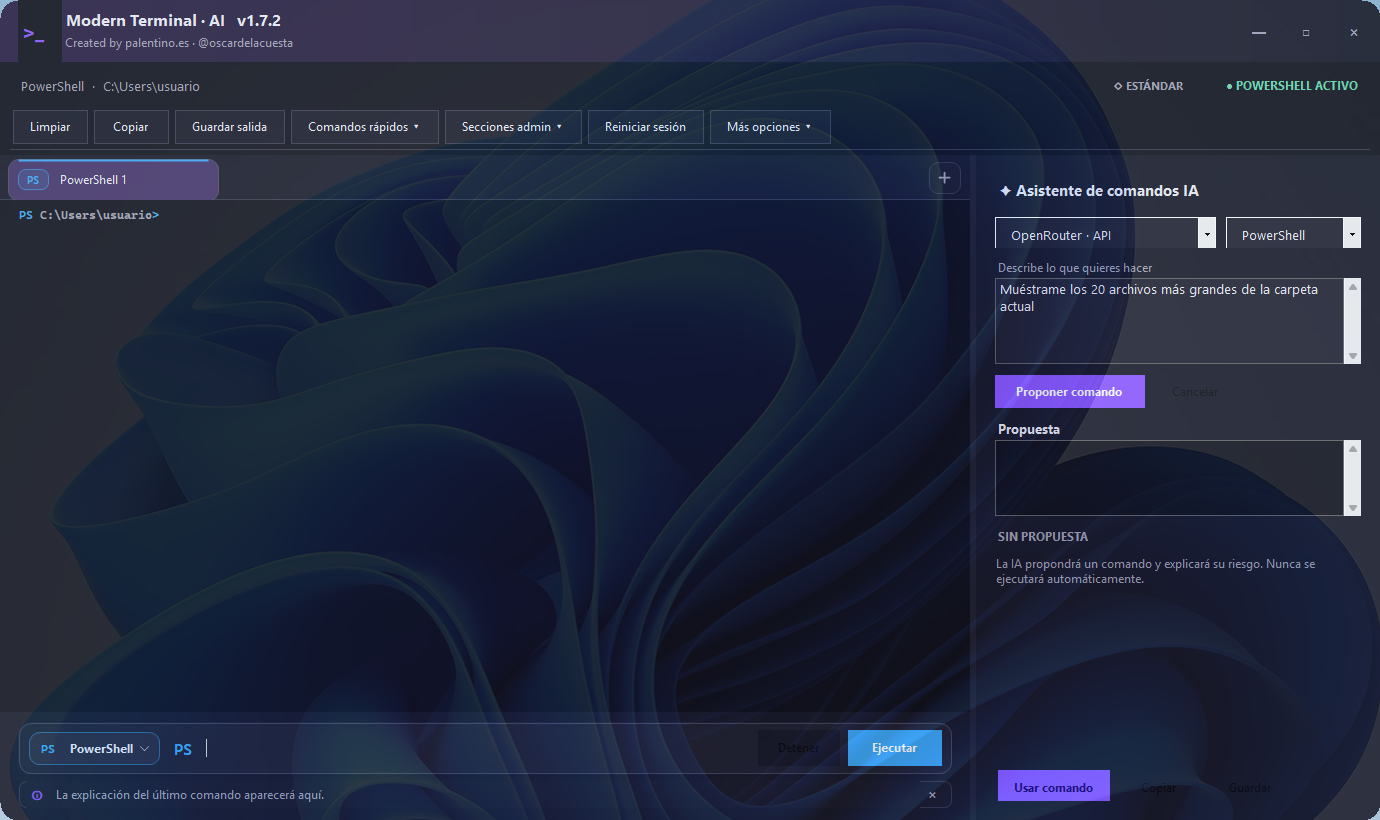
Task: Click Reiniciar sesión button
Action: point(646,127)
